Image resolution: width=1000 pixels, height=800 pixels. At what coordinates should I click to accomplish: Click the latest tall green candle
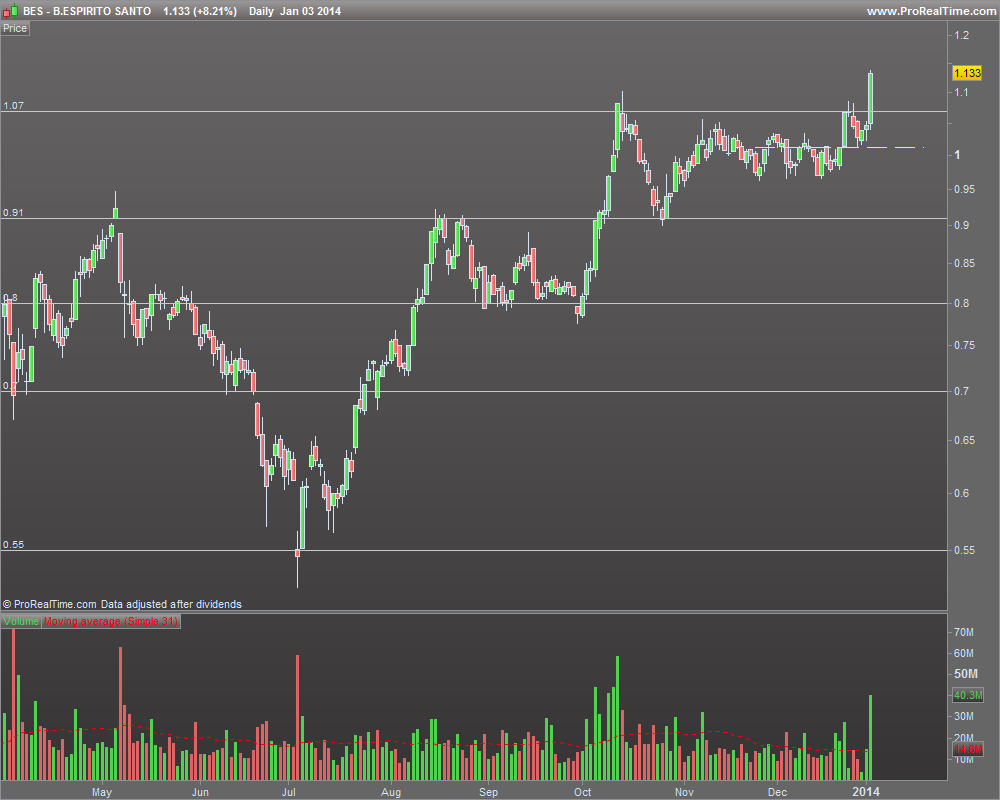click(x=871, y=98)
